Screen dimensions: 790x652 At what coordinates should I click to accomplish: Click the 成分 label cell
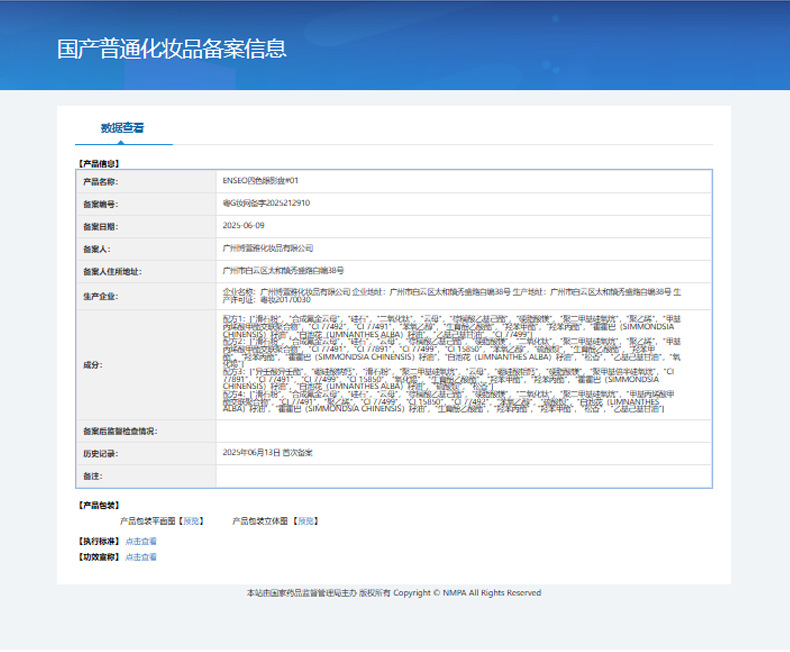point(146,365)
